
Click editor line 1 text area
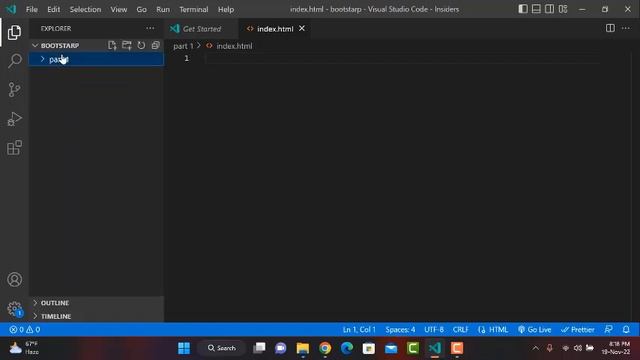tap(402, 58)
